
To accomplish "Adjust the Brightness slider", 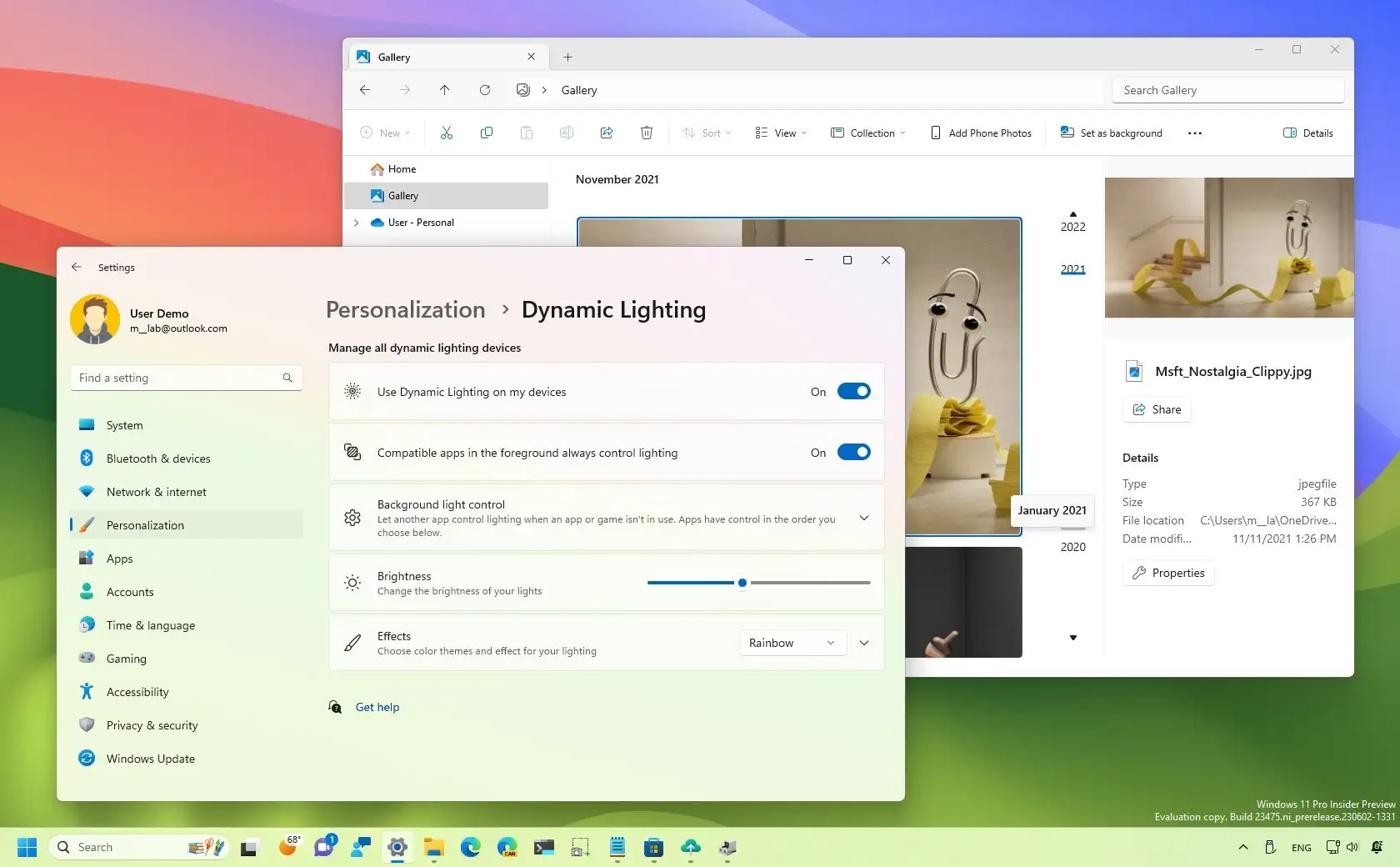I will (742, 583).
